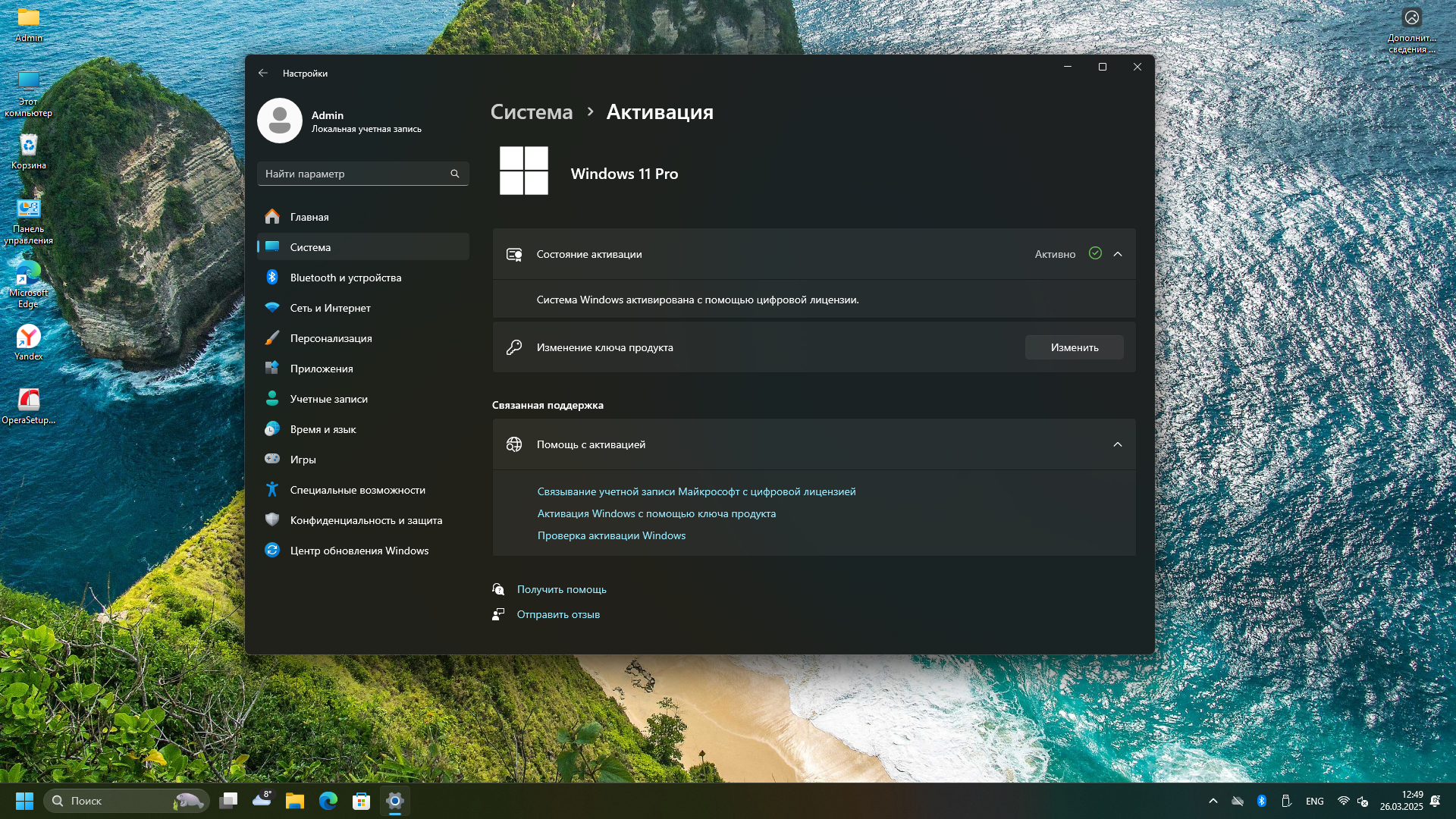Click the ENG language indicator in the tray
Screen dimensions: 1456x819
tap(1314, 801)
